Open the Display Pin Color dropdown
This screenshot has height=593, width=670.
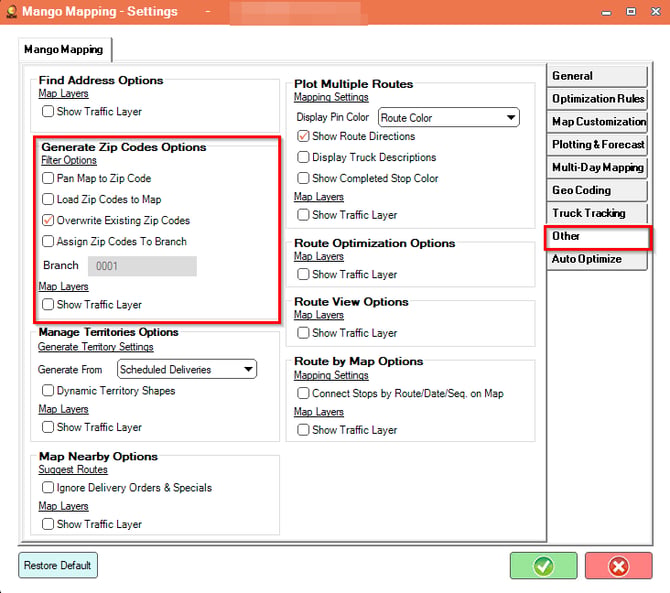tap(449, 117)
